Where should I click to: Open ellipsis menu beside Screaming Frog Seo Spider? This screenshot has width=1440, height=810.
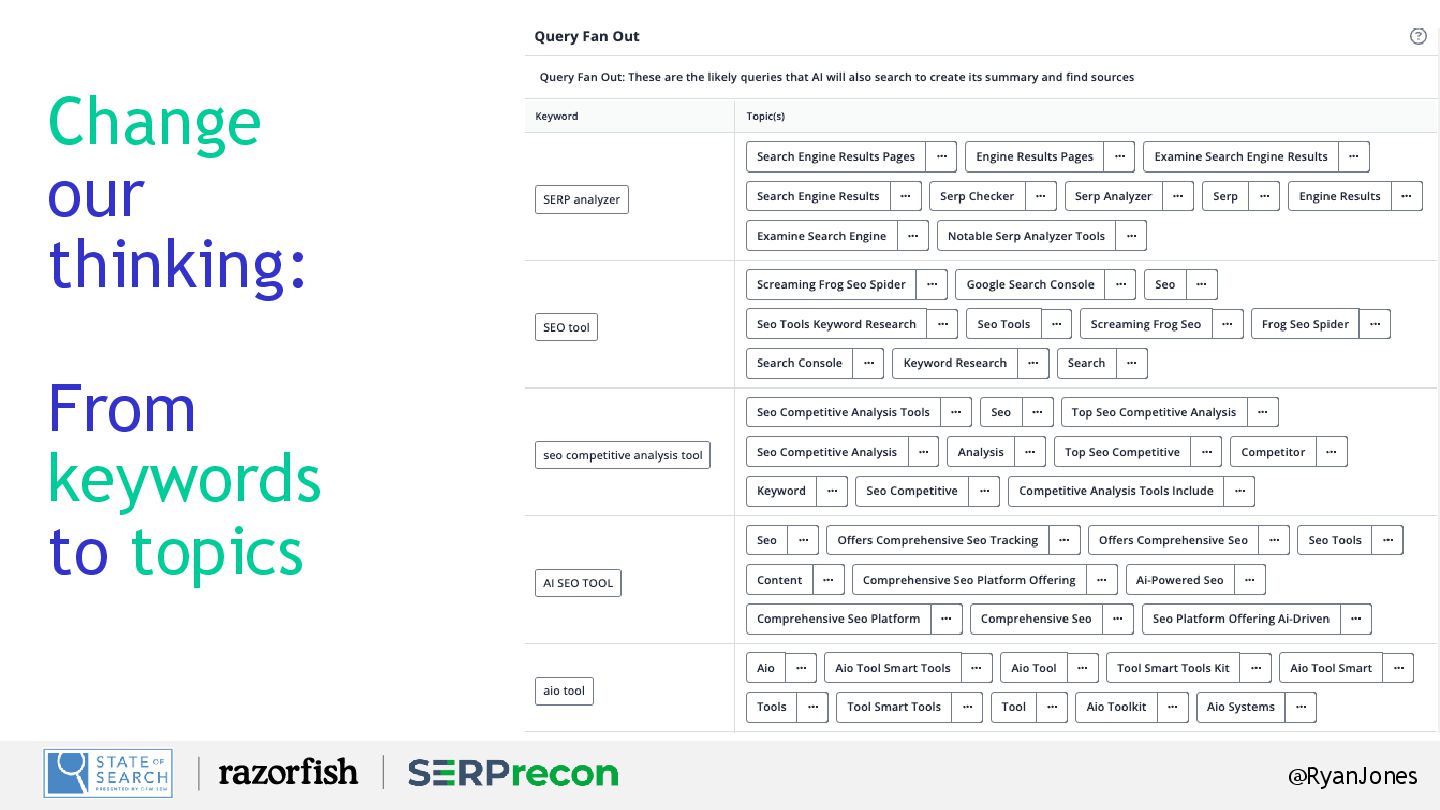[x=931, y=284]
